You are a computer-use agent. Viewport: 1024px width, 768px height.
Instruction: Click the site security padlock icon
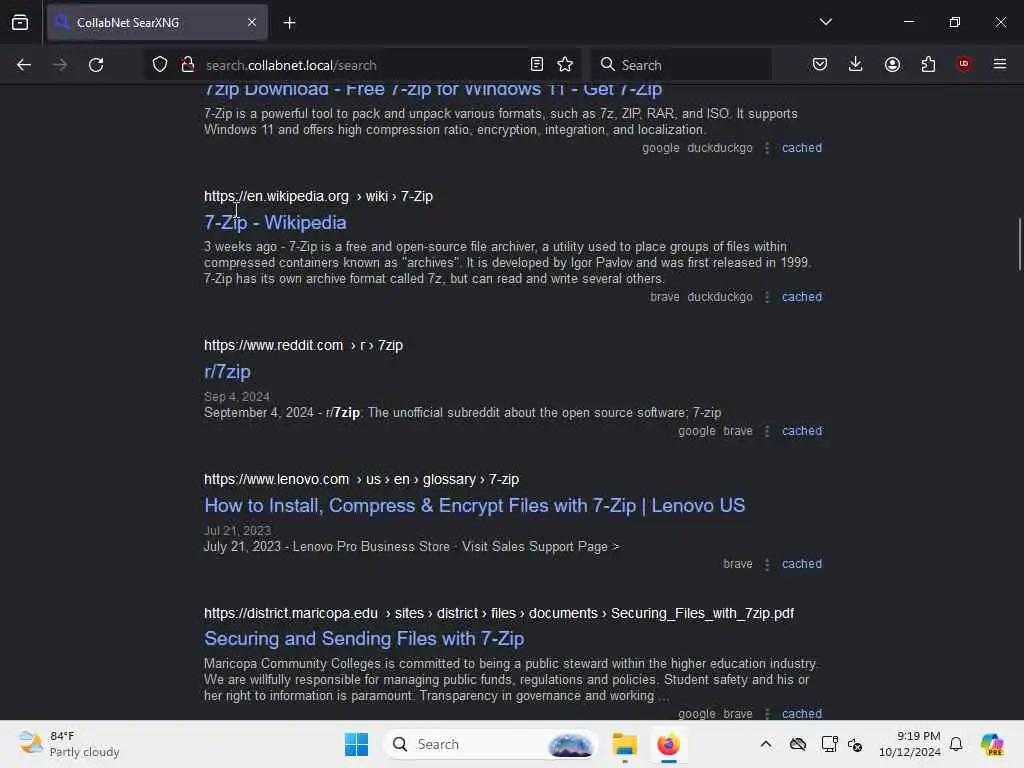188,65
